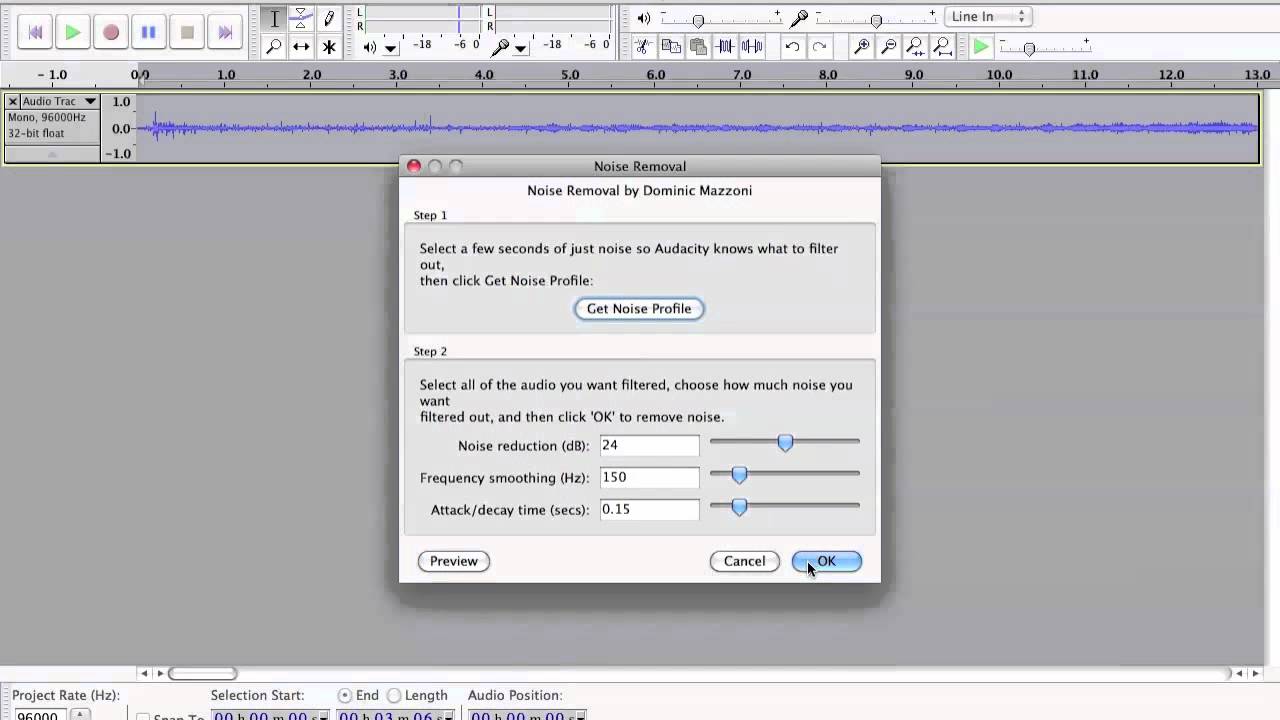The width and height of the screenshot is (1280, 720).
Task: Stop playback with the Stop button
Action: point(187,32)
